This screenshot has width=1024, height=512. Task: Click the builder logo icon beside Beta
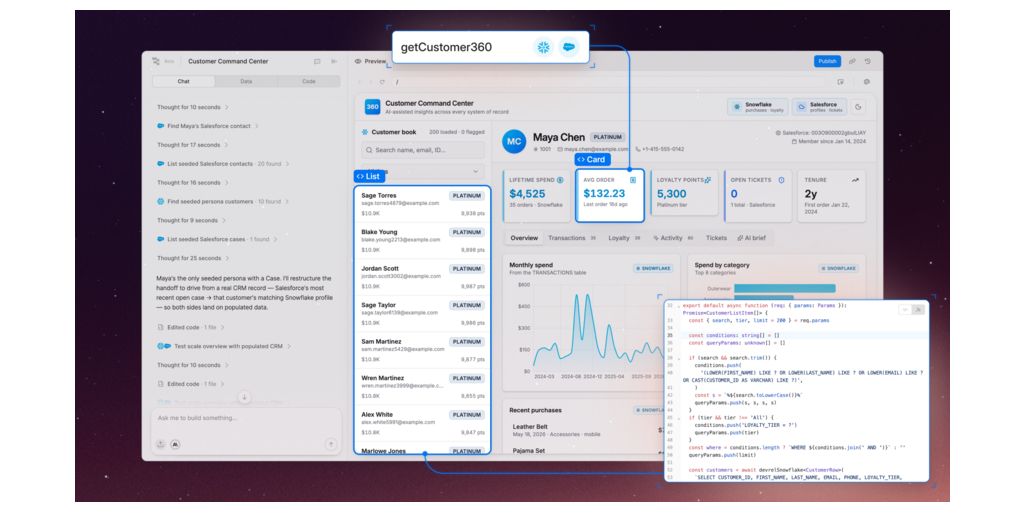[156, 61]
